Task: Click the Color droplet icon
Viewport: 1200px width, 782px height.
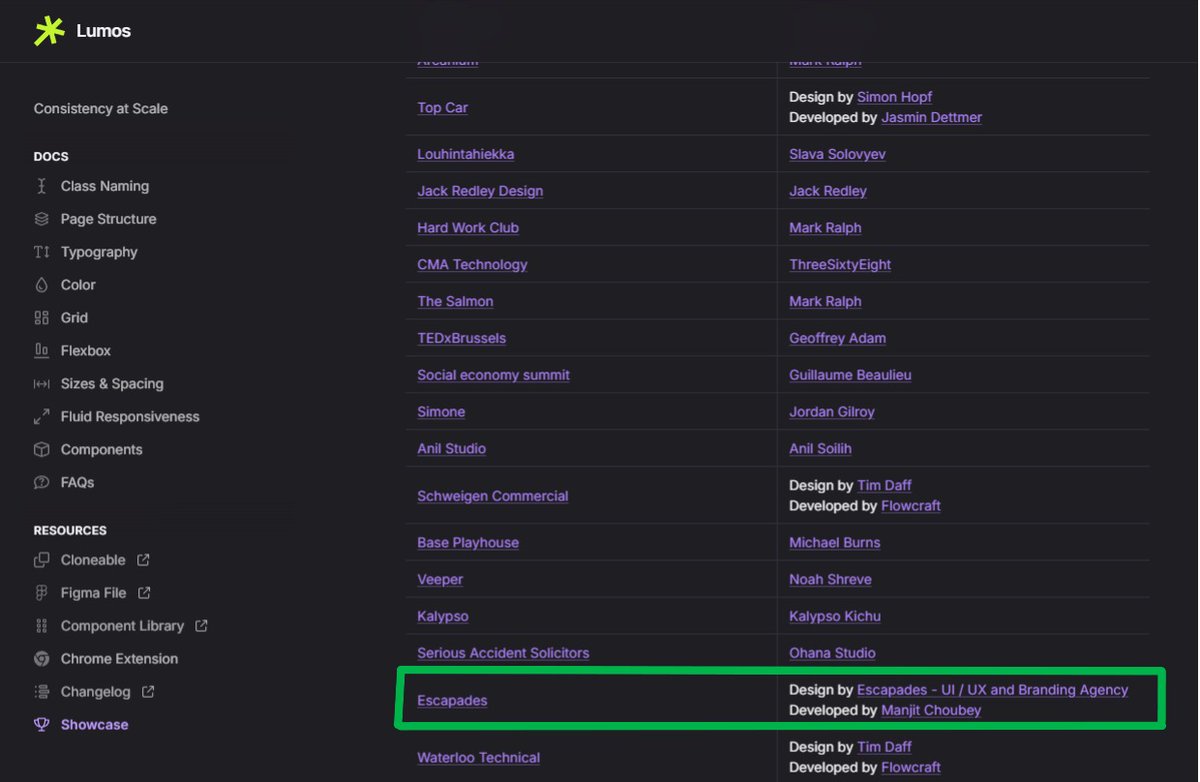Action: click(x=41, y=285)
